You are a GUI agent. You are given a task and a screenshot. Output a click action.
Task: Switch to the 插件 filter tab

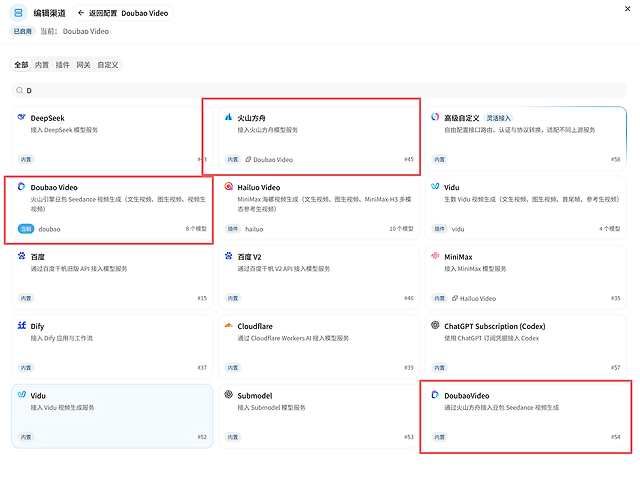click(62, 65)
